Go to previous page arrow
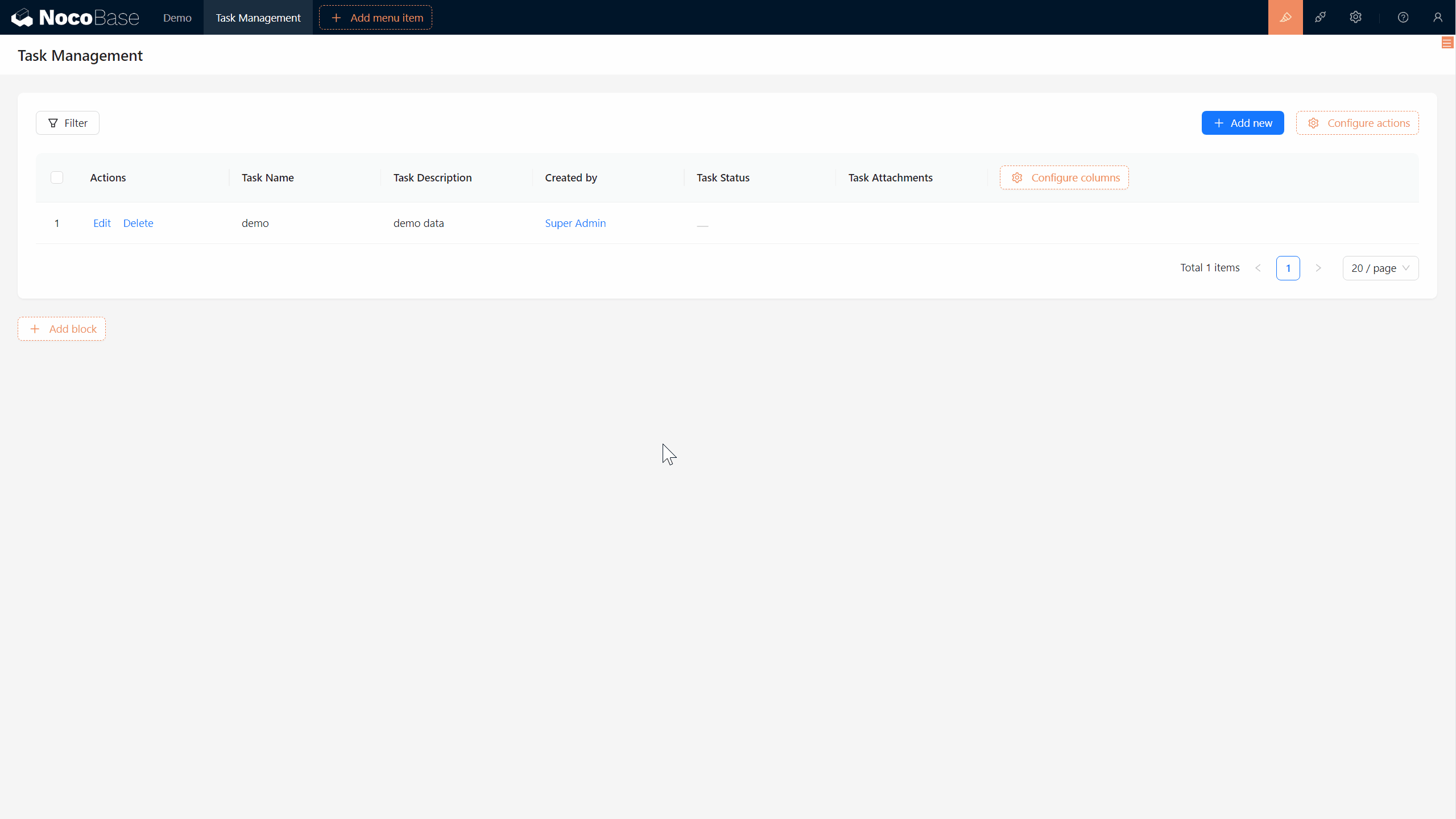This screenshot has width=1456, height=819. click(x=1258, y=268)
